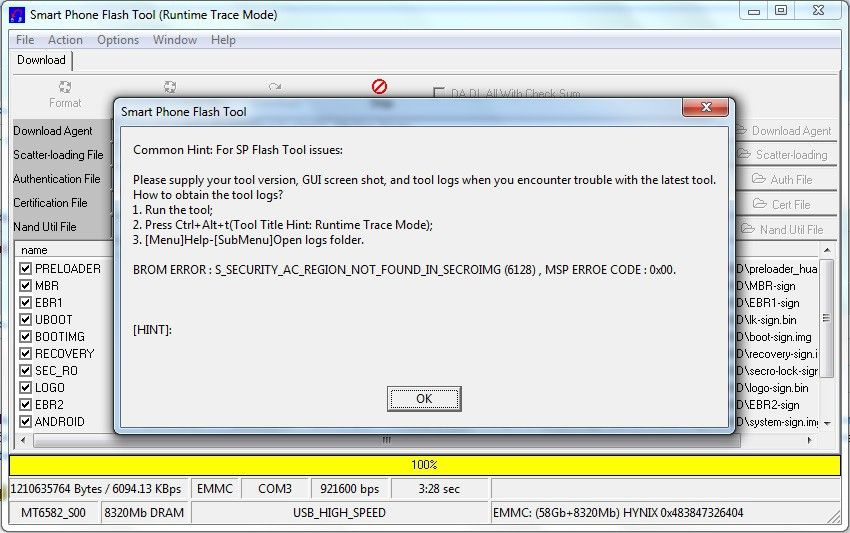The height and width of the screenshot is (533, 850).
Task: Click the boot-sign.img file path
Action: tap(774, 337)
